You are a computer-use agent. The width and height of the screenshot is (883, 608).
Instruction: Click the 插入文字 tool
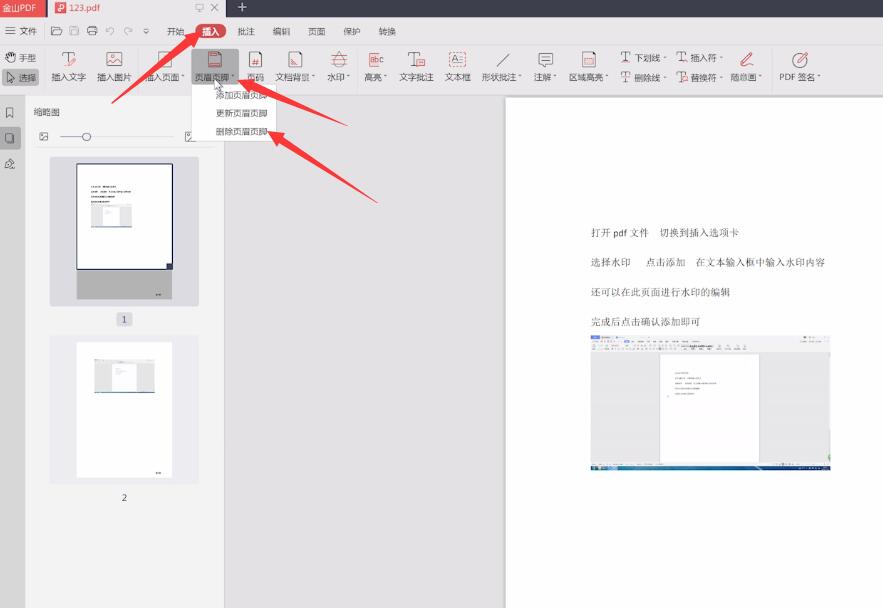pos(69,67)
